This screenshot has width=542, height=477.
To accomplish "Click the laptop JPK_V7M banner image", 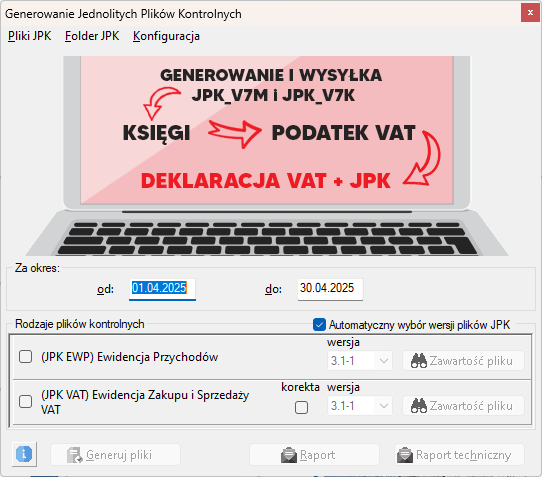I will (x=267, y=156).
